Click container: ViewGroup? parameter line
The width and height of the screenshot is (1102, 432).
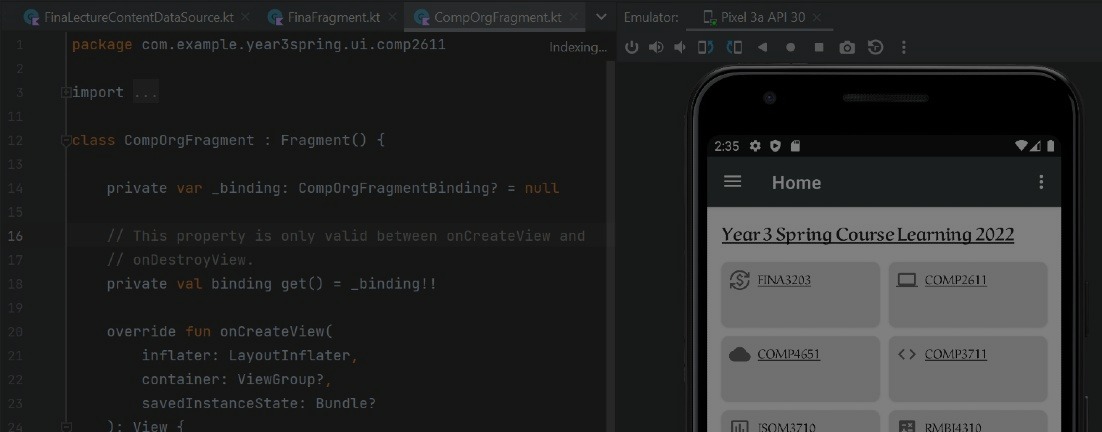tap(237, 379)
